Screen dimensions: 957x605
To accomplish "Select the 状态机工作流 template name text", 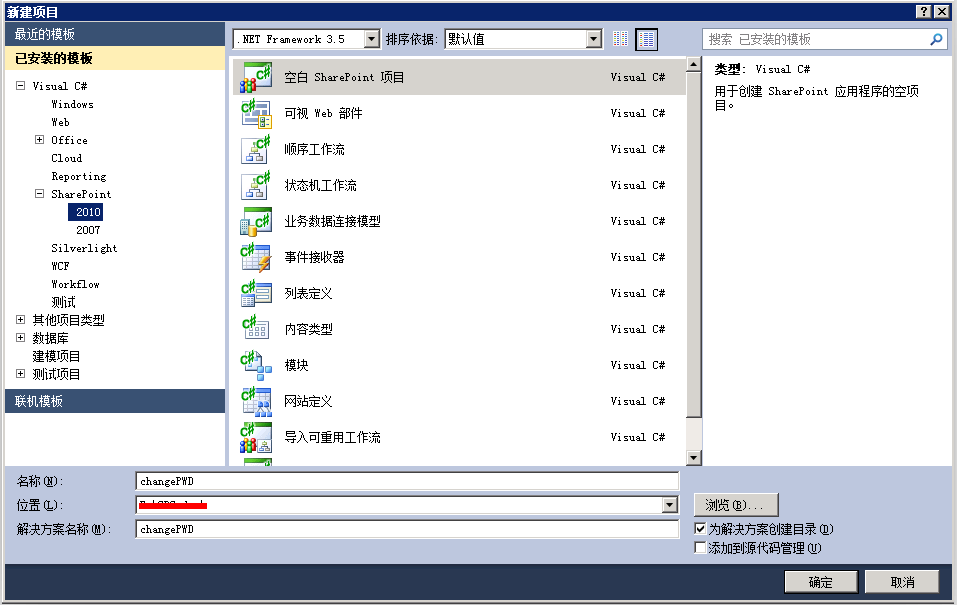I will (320, 186).
